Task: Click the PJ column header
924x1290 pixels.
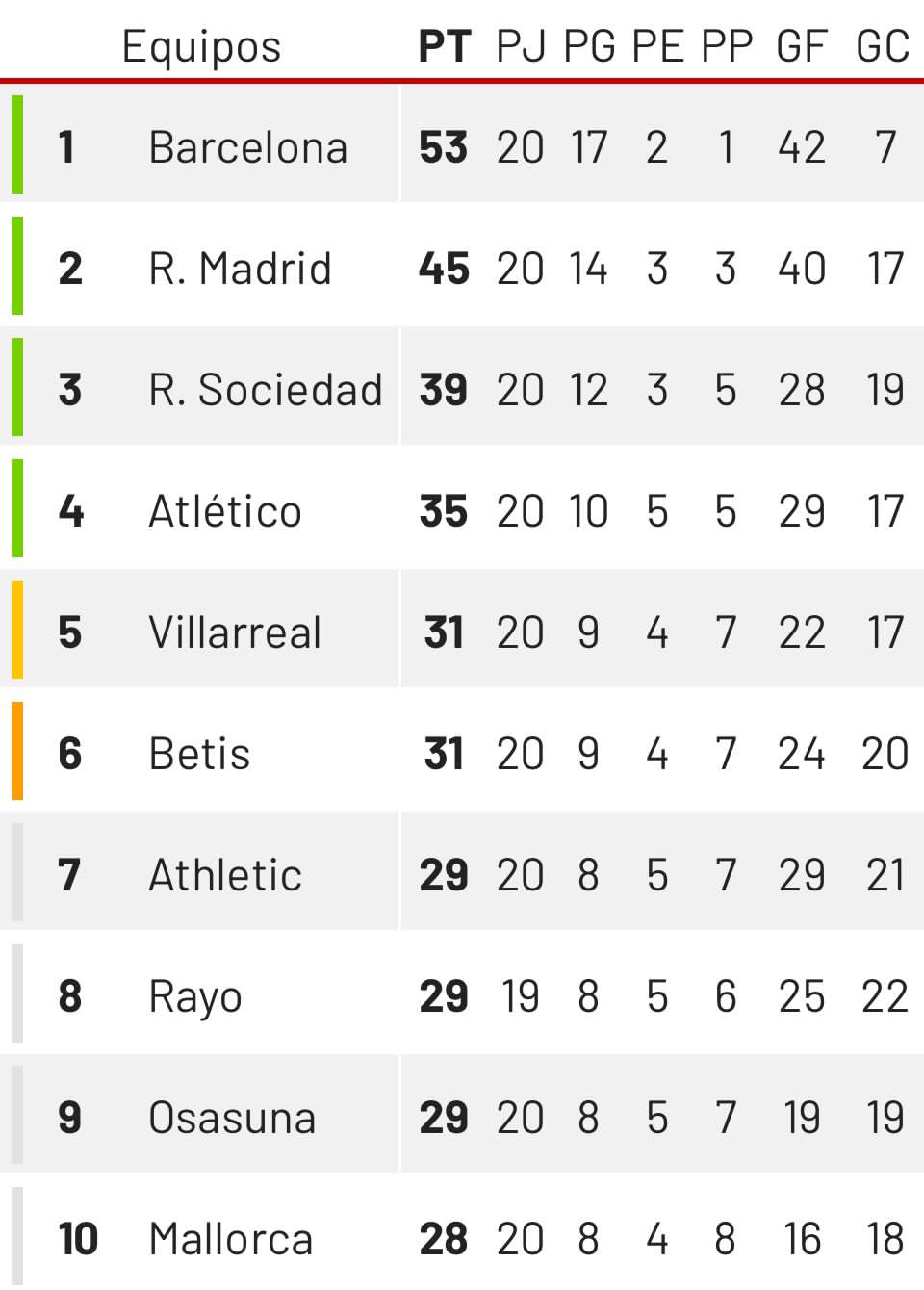Action: pos(521,46)
